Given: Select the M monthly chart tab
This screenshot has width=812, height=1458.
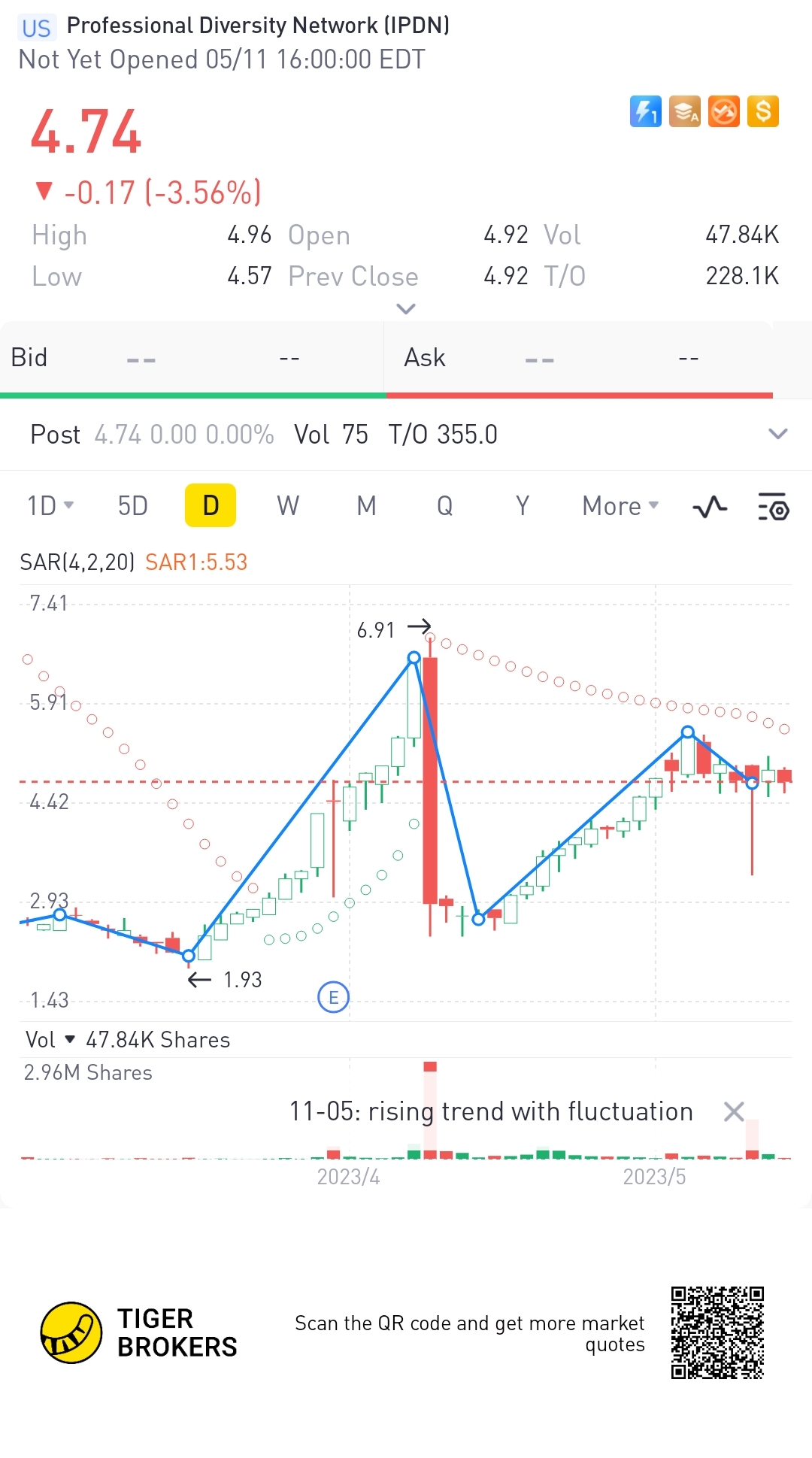Looking at the screenshot, I should click(x=366, y=506).
